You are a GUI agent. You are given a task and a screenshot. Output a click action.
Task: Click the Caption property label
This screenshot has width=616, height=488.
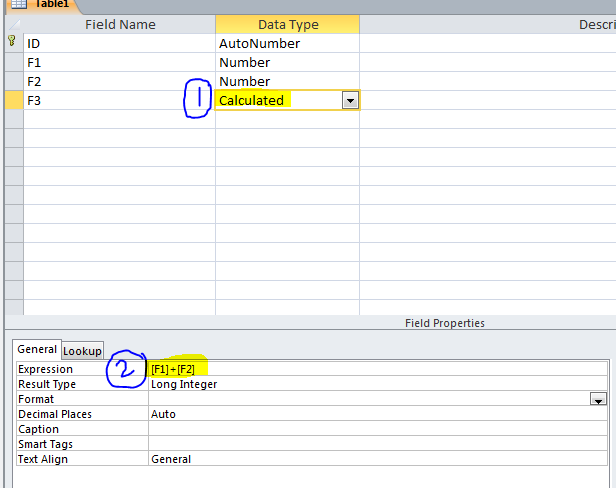[x=38, y=429]
